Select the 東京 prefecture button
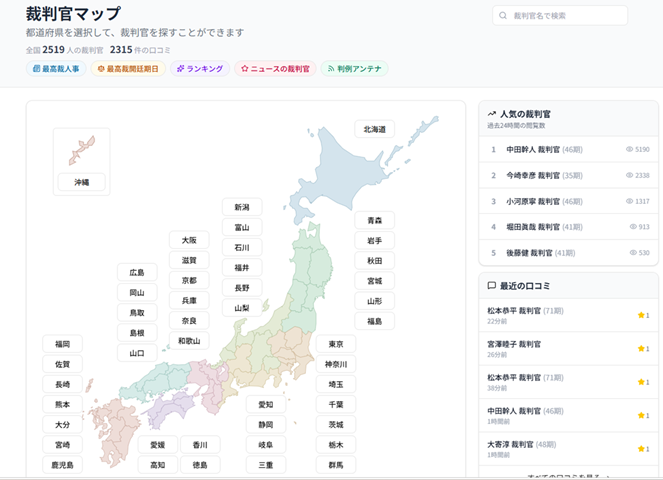This screenshot has width=663, height=480. click(336, 344)
